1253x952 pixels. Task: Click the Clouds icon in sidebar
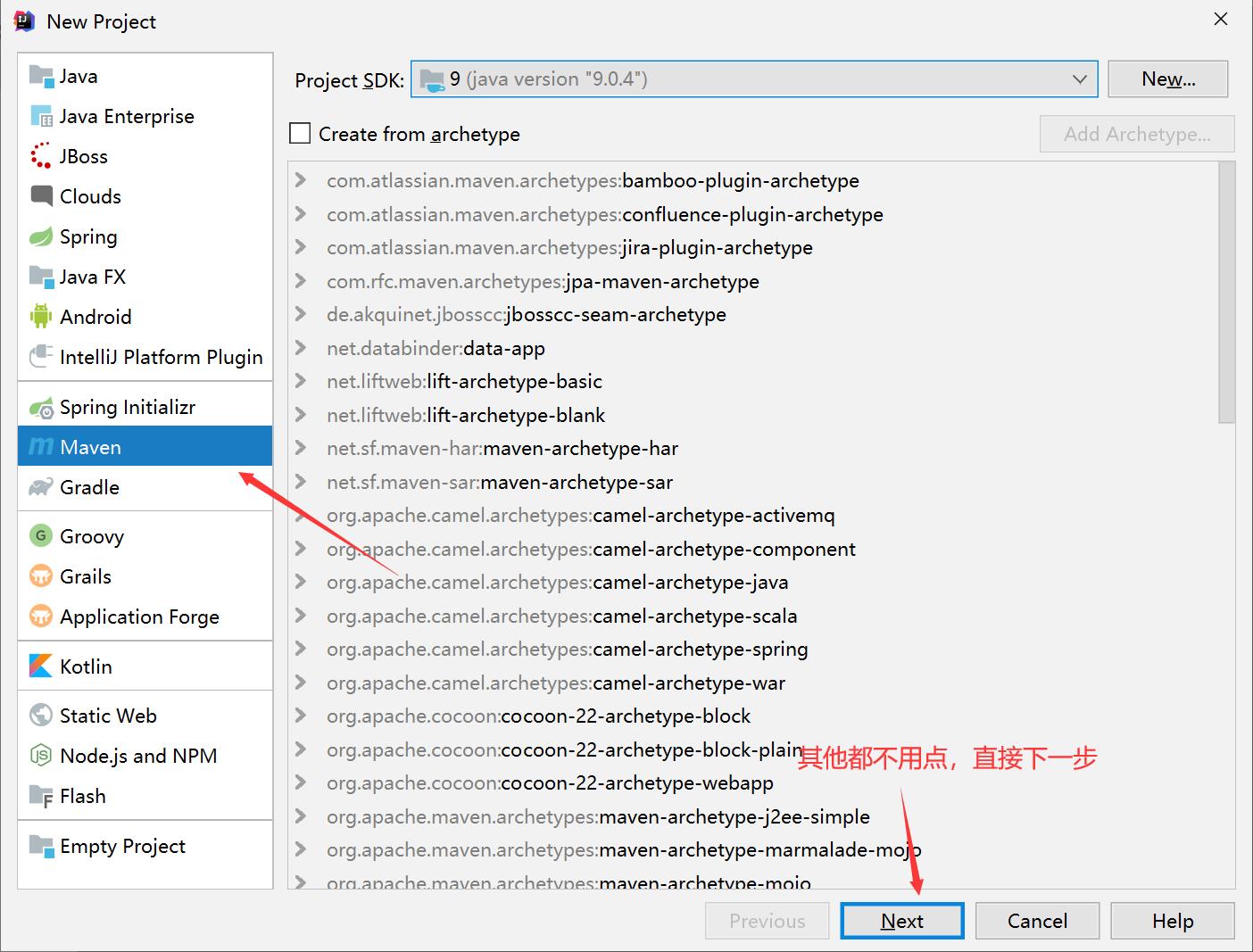pyautogui.click(x=41, y=195)
